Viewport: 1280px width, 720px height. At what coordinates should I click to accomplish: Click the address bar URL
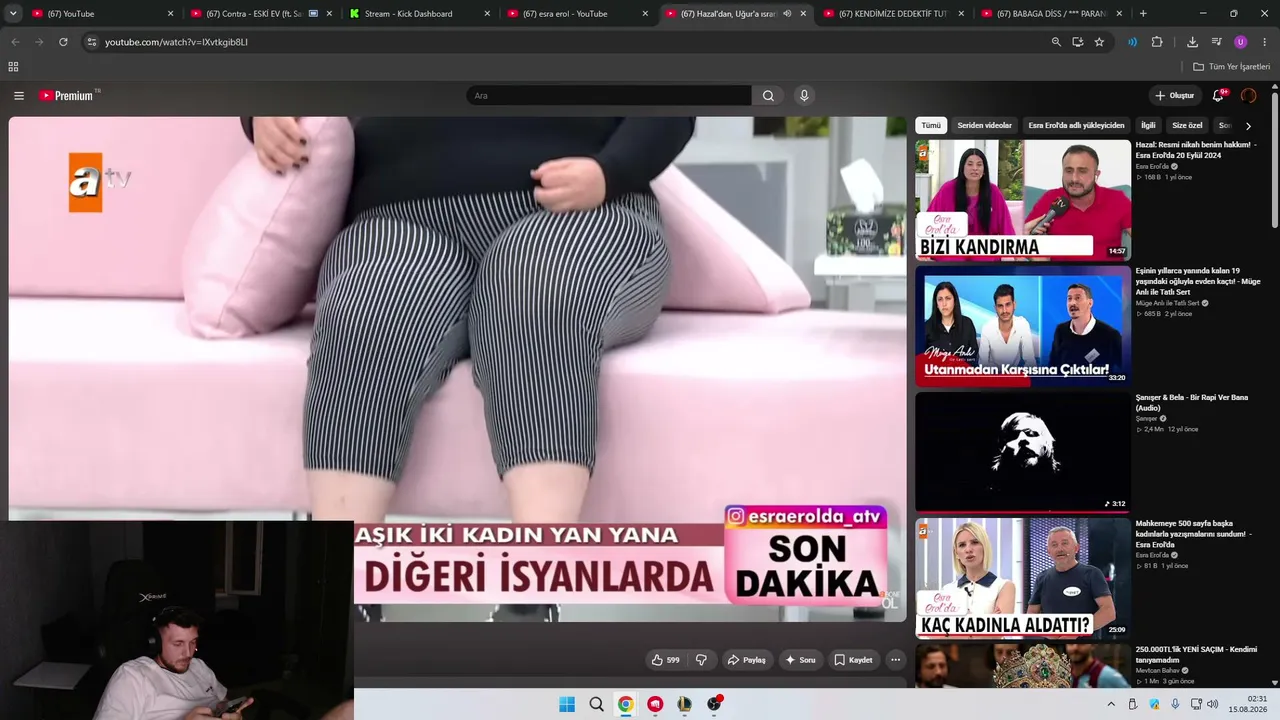click(x=176, y=42)
